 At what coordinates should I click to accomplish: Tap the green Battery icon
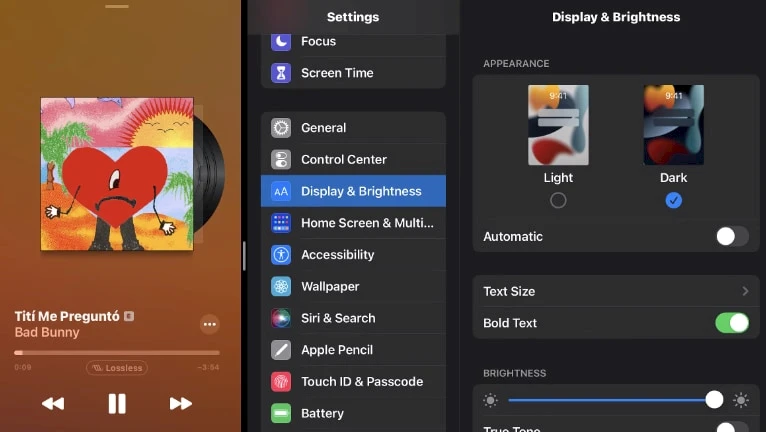pos(281,414)
